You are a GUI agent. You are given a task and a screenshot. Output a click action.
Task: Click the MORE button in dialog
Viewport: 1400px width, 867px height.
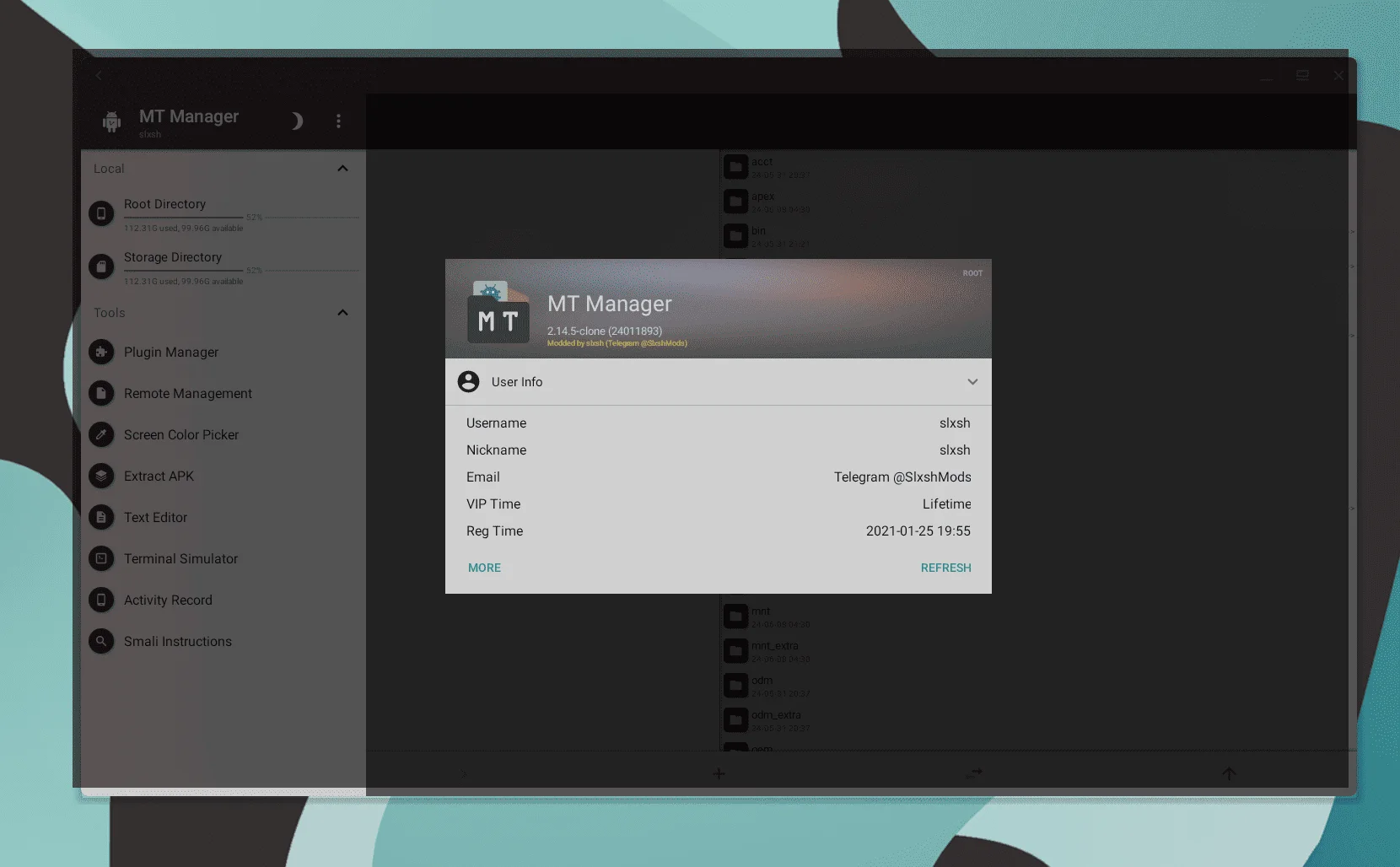point(484,568)
